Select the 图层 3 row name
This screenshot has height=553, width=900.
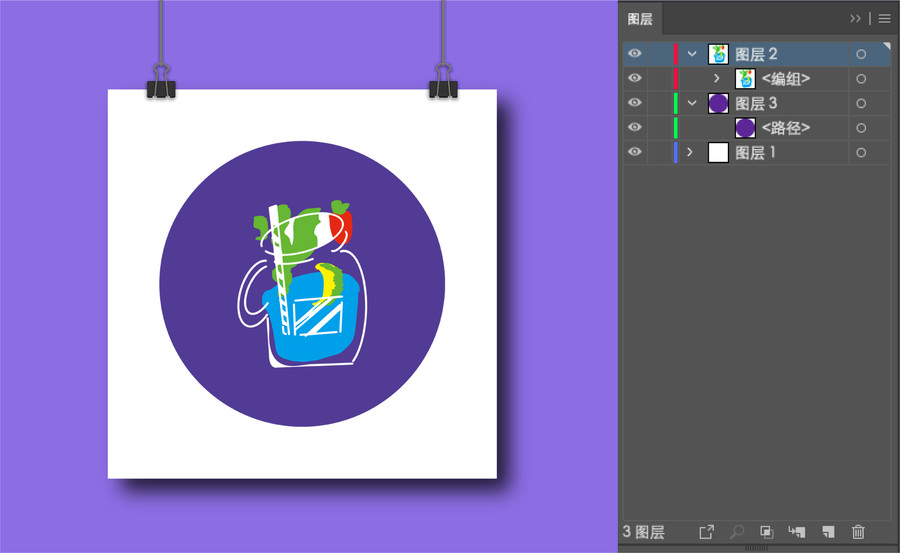pos(756,103)
